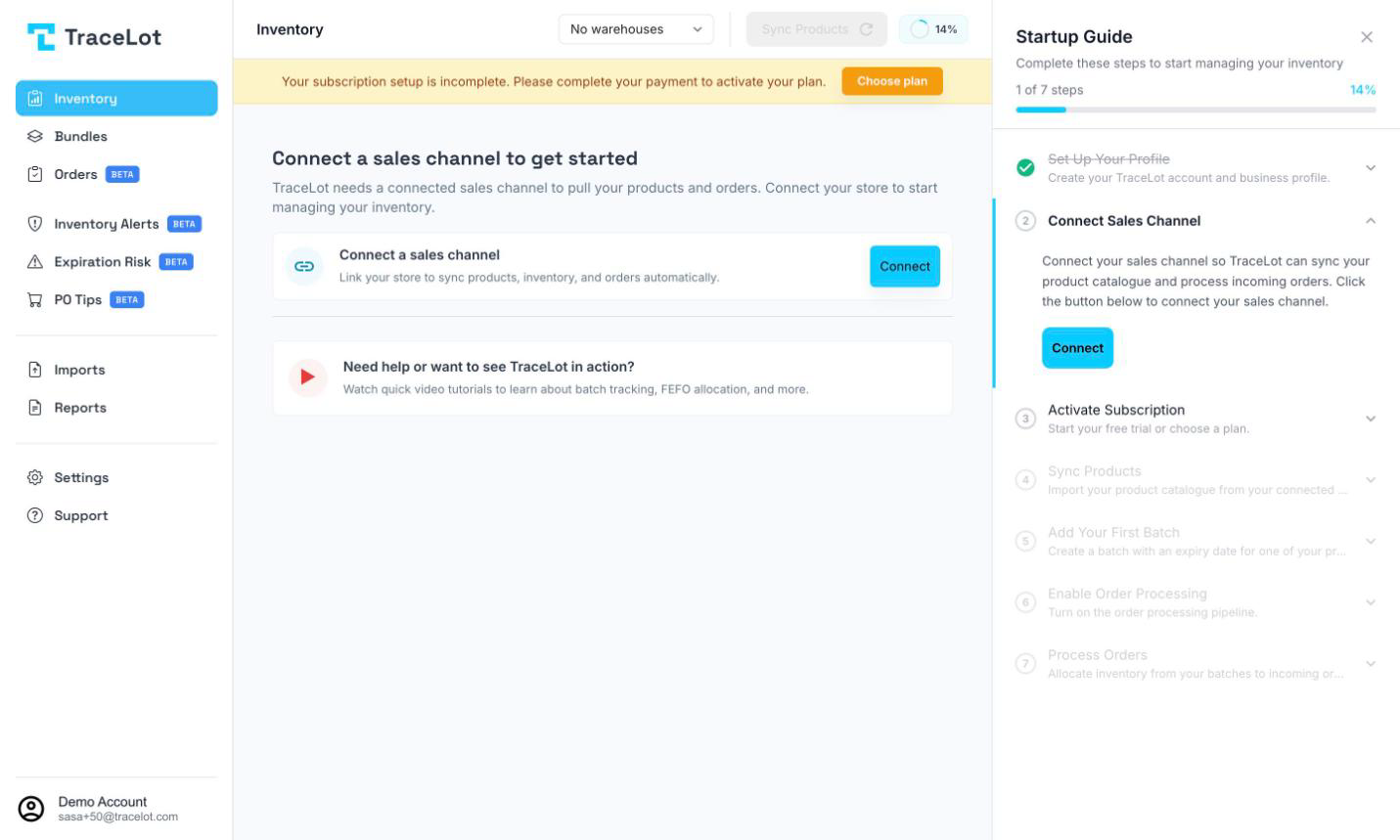Navigate to Expiration Risk

(x=116, y=261)
